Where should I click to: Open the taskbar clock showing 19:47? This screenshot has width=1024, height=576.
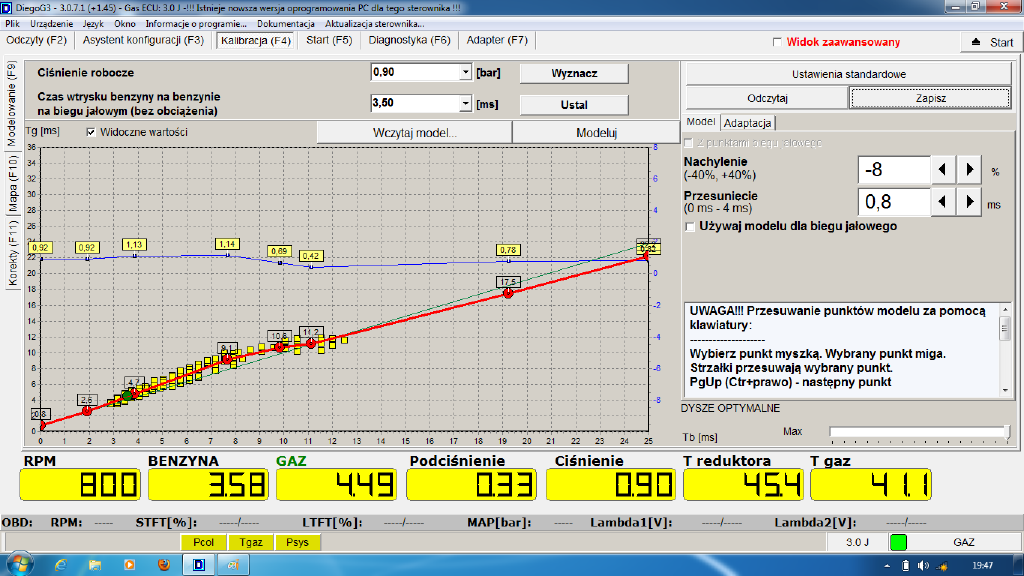tap(982, 566)
